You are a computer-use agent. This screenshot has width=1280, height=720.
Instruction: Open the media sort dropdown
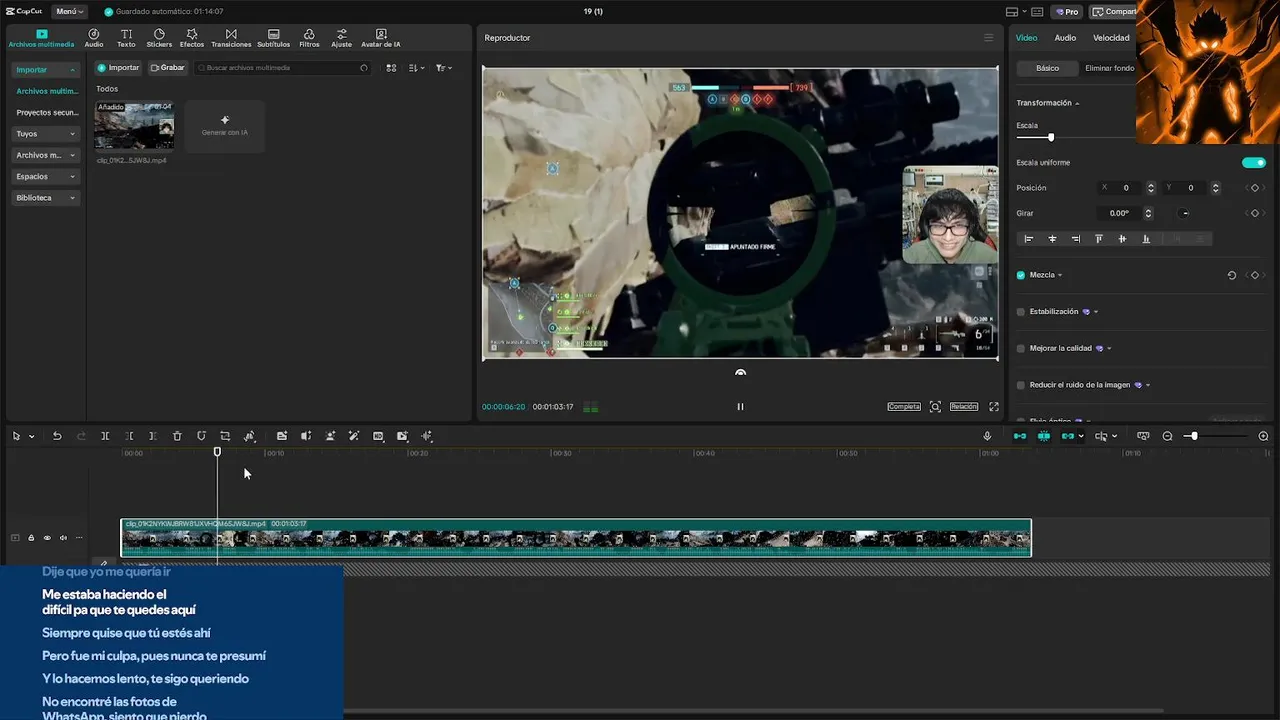pos(417,68)
